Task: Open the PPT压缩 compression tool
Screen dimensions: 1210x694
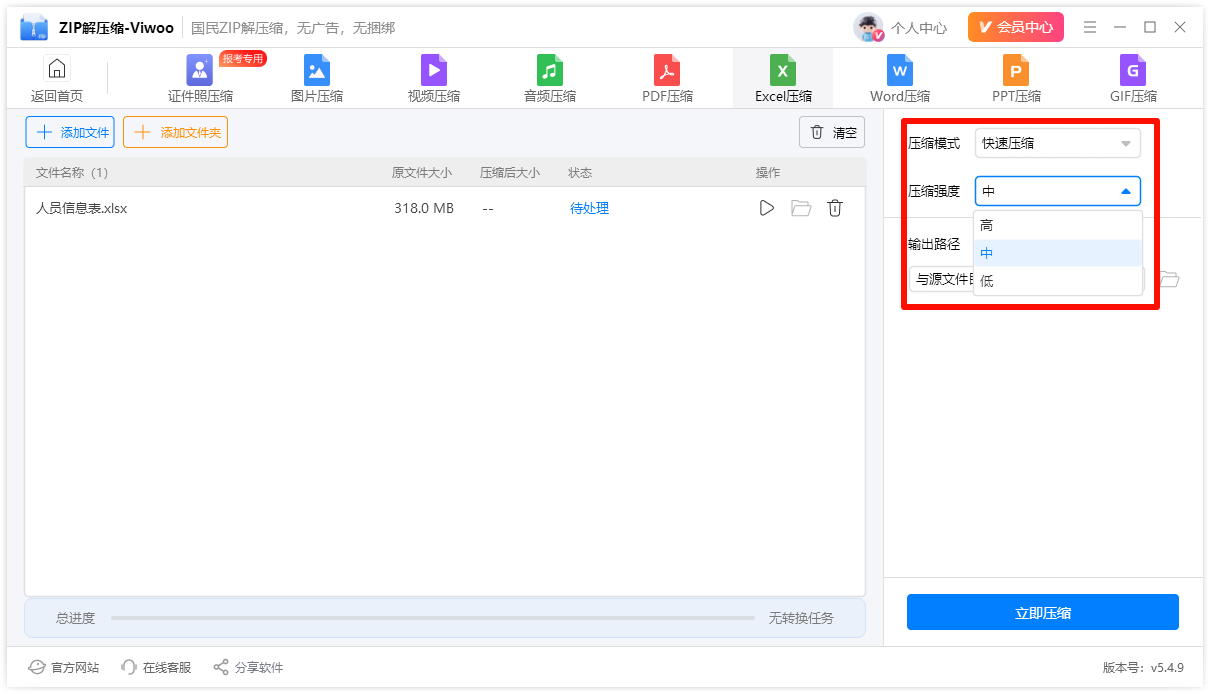Action: (x=1016, y=79)
